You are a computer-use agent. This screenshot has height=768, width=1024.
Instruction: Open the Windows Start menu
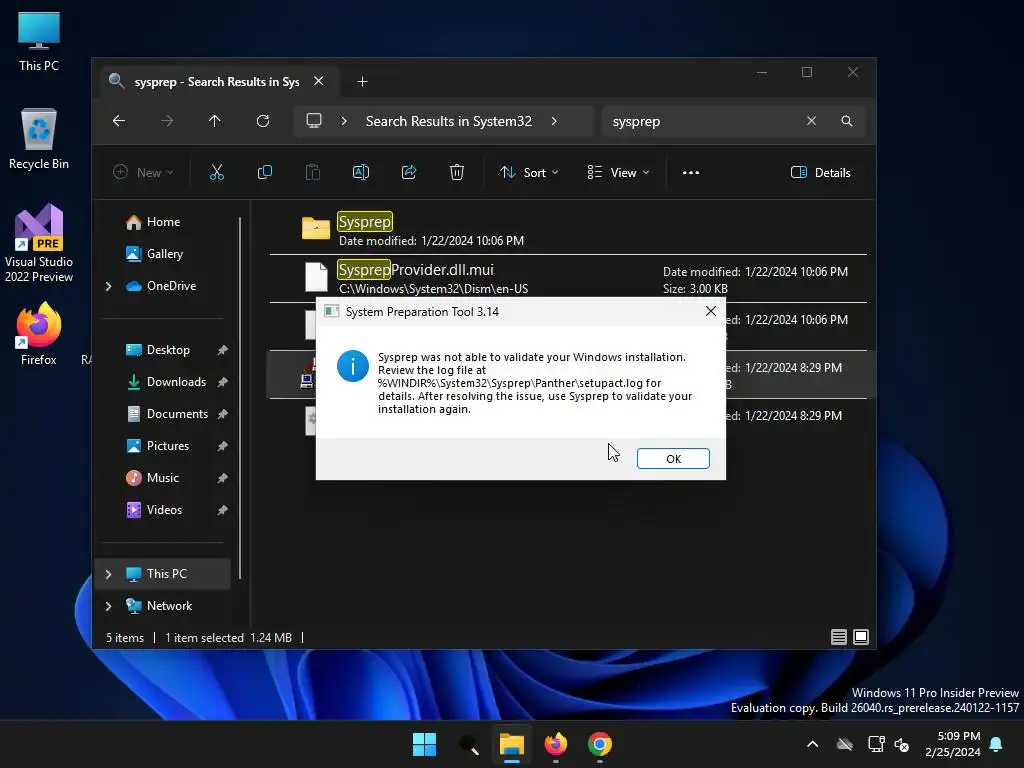[x=424, y=744]
